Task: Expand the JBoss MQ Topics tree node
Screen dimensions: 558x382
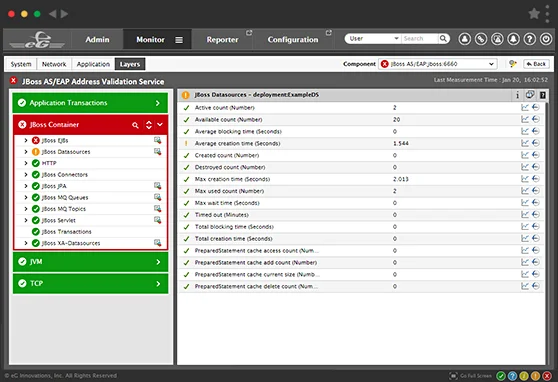Action: 26,209
